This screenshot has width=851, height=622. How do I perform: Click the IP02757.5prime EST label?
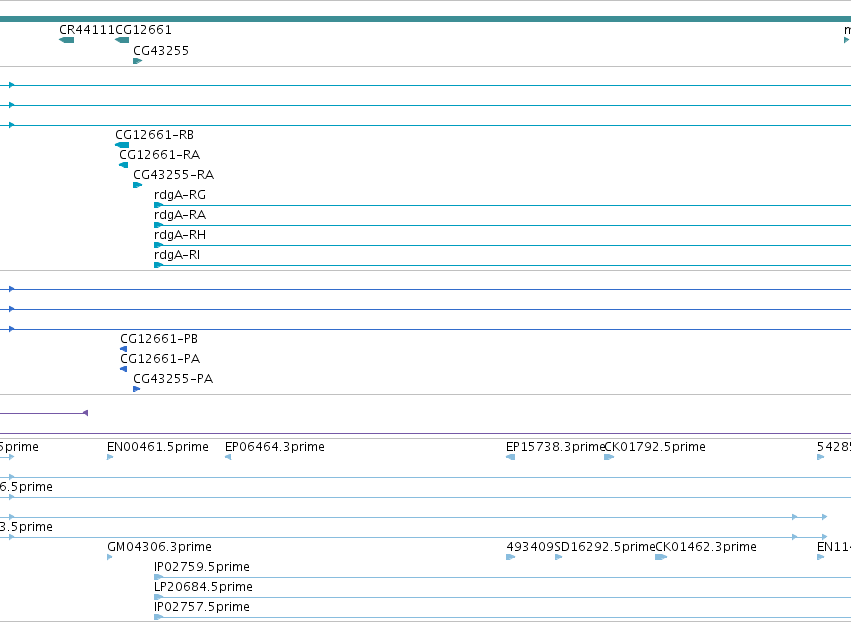pos(202,607)
